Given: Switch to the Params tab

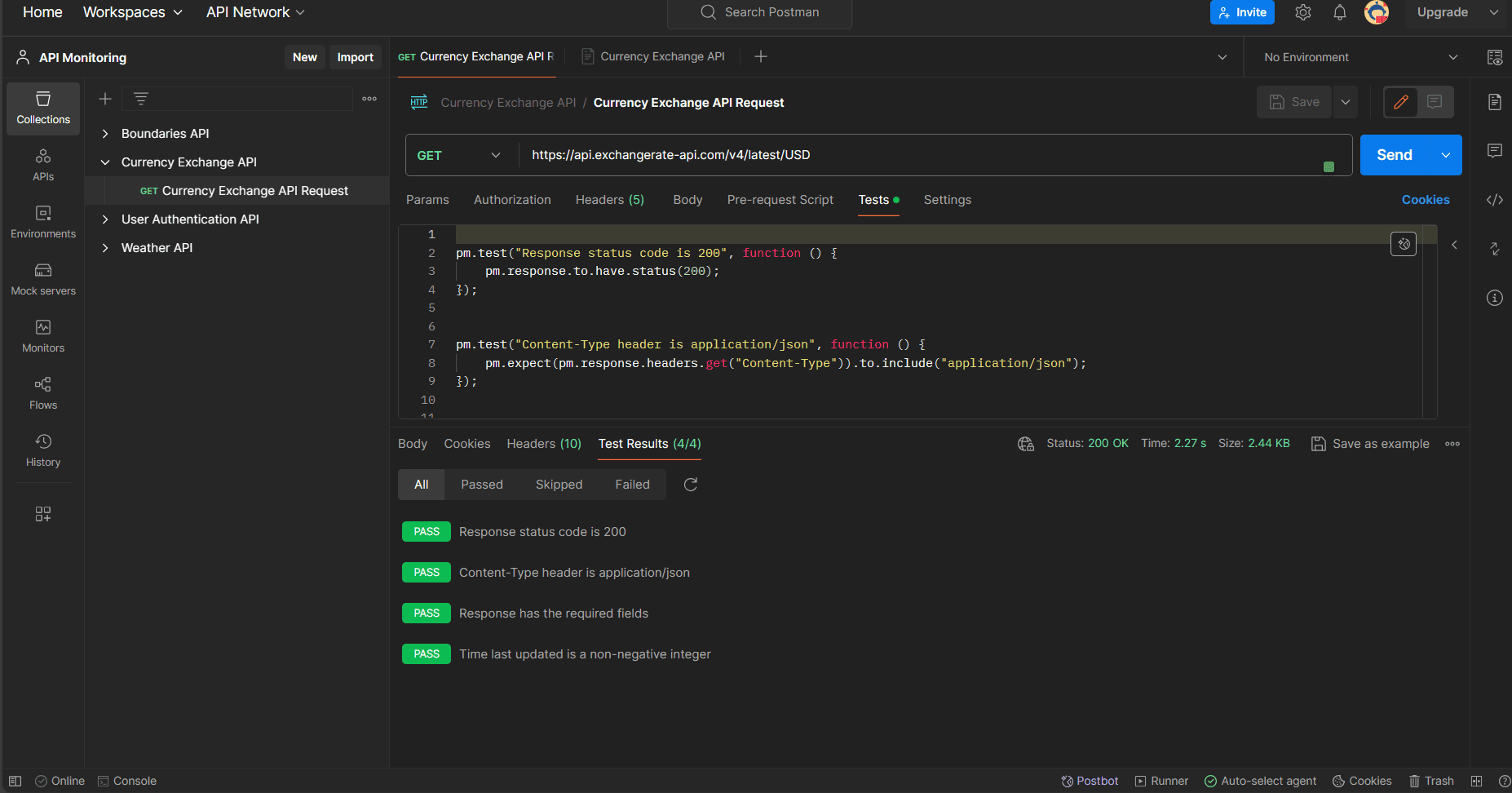Looking at the screenshot, I should coord(427,200).
